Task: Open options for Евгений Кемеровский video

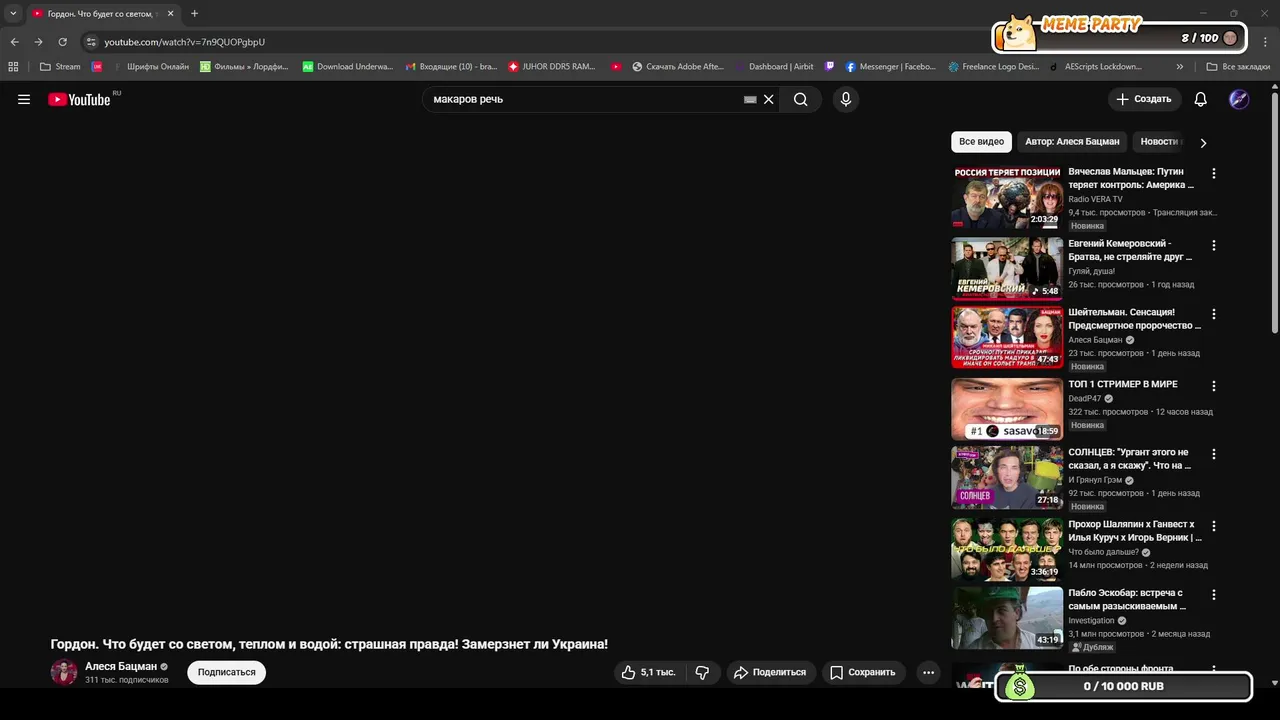Action: 1214,245
